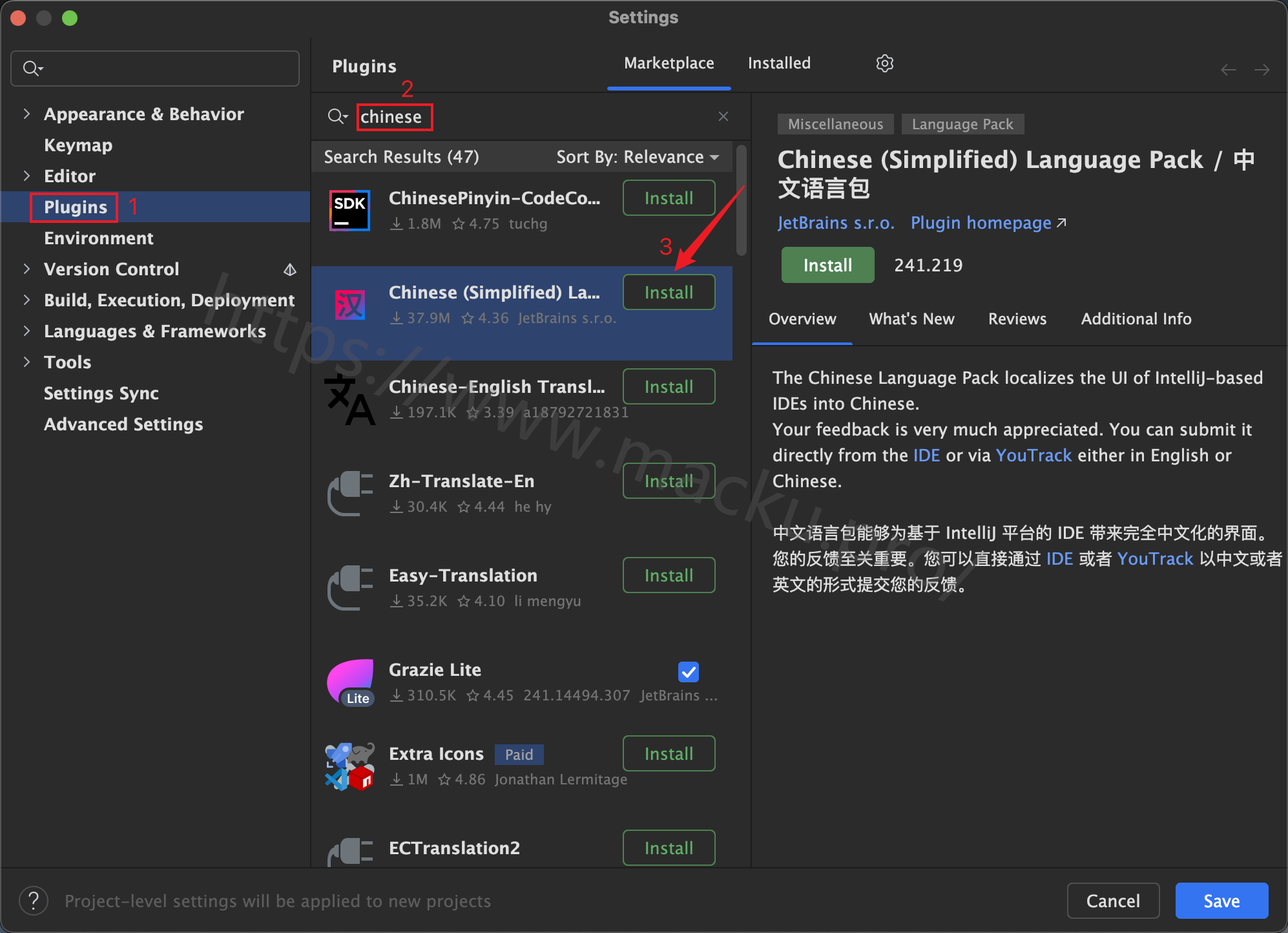The width and height of the screenshot is (1288, 933).
Task: Click the ECTranslation2 plug icon
Action: 349,852
